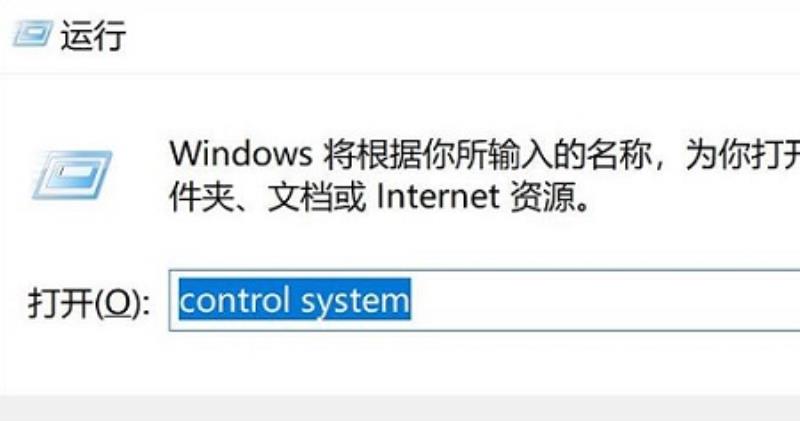800x421 pixels.
Task: Click the 将根据你所输入的名称 description text
Action: coord(488,154)
